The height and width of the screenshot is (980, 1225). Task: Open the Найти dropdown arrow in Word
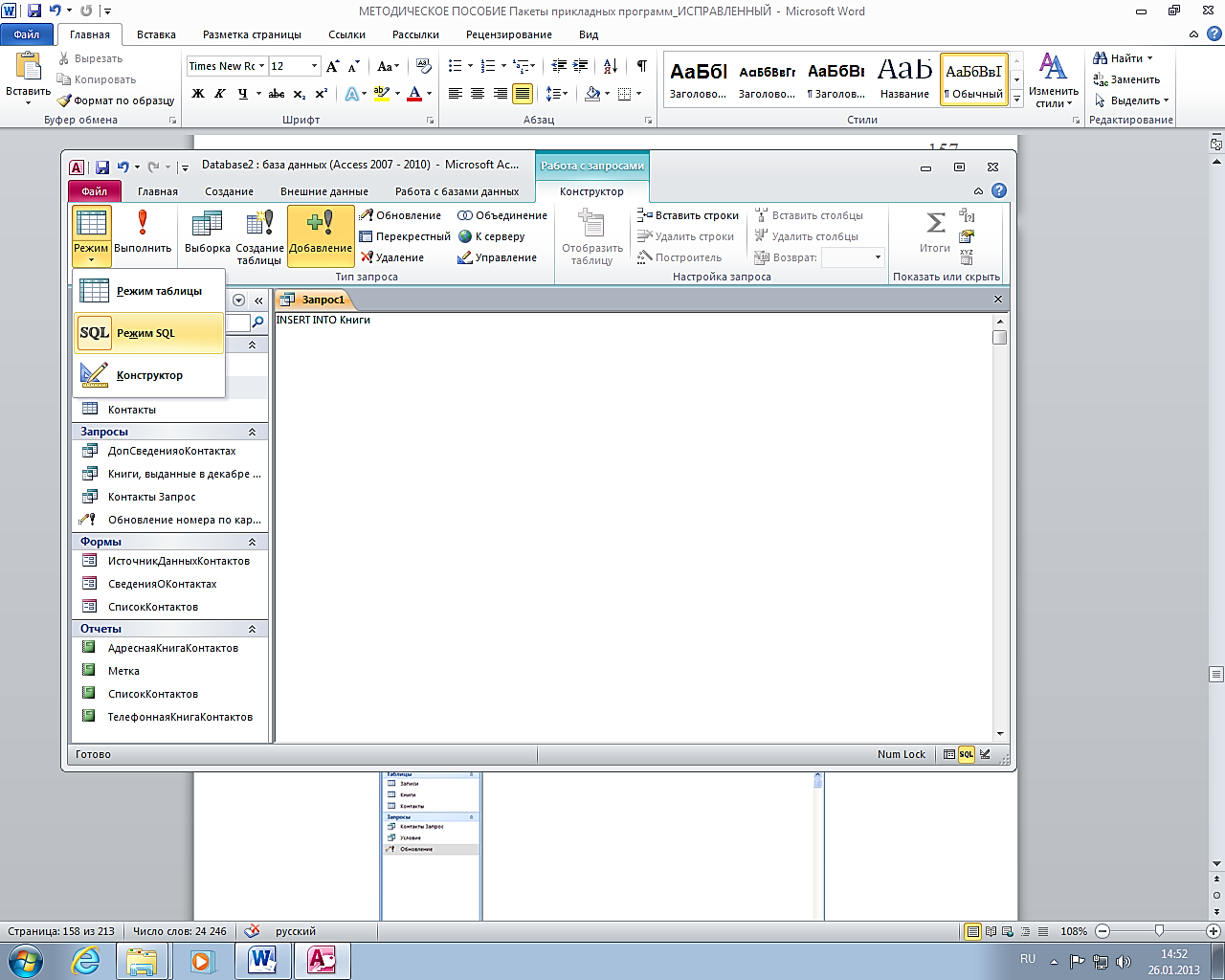click(x=1149, y=58)
